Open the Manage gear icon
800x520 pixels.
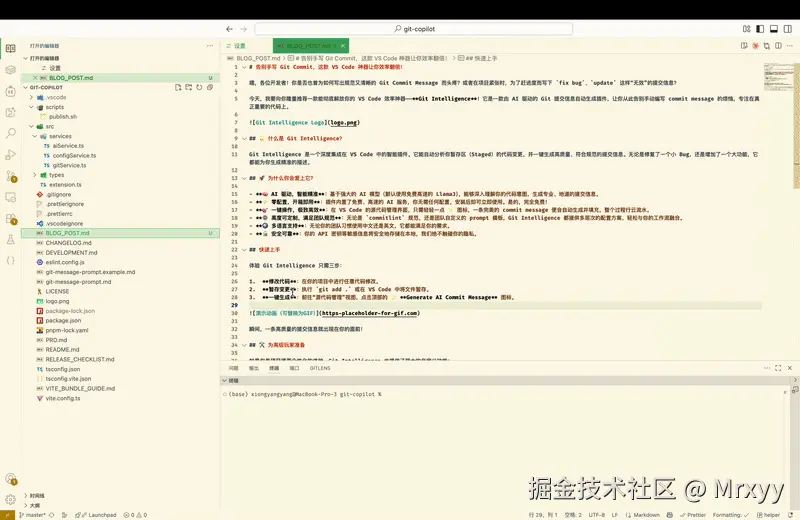[x=10, y=500]
